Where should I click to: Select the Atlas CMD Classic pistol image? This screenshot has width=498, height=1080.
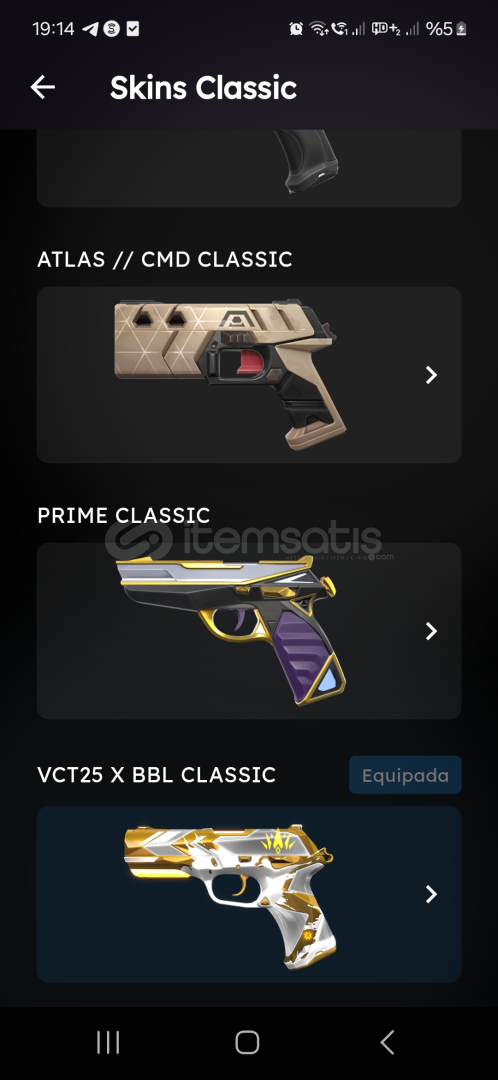[x=225, y=374]
